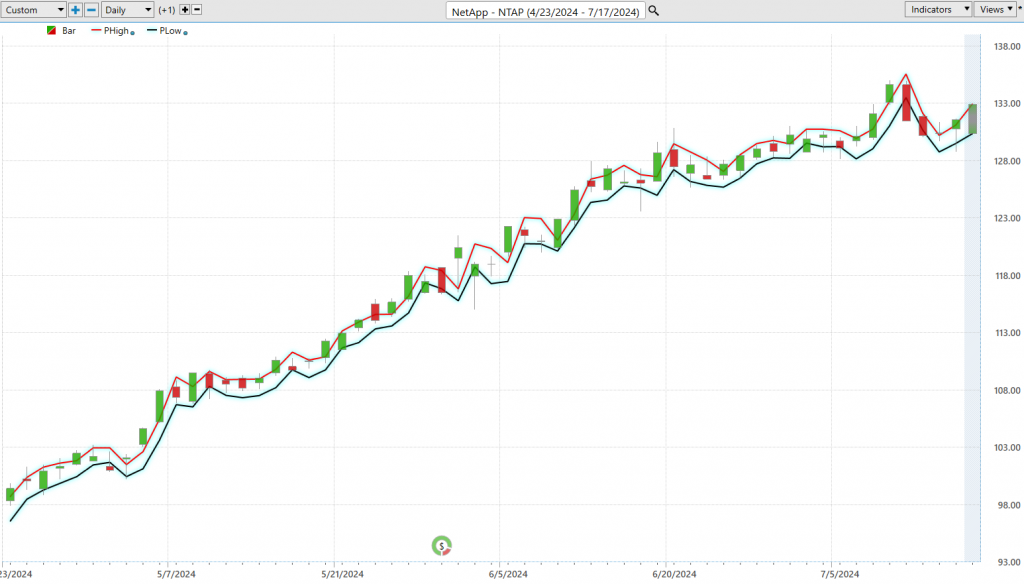
Task: Toggle the Bar series legend label
Action: [69, 31]
